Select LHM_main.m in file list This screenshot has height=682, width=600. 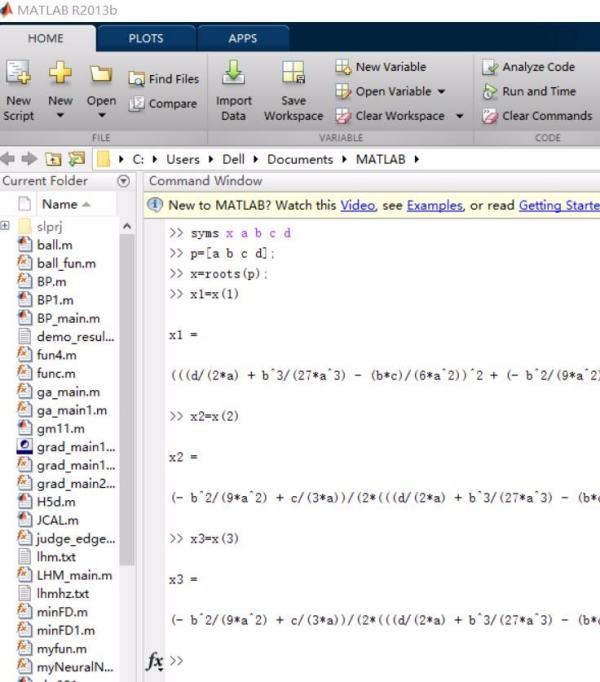[x=74, y=575]
